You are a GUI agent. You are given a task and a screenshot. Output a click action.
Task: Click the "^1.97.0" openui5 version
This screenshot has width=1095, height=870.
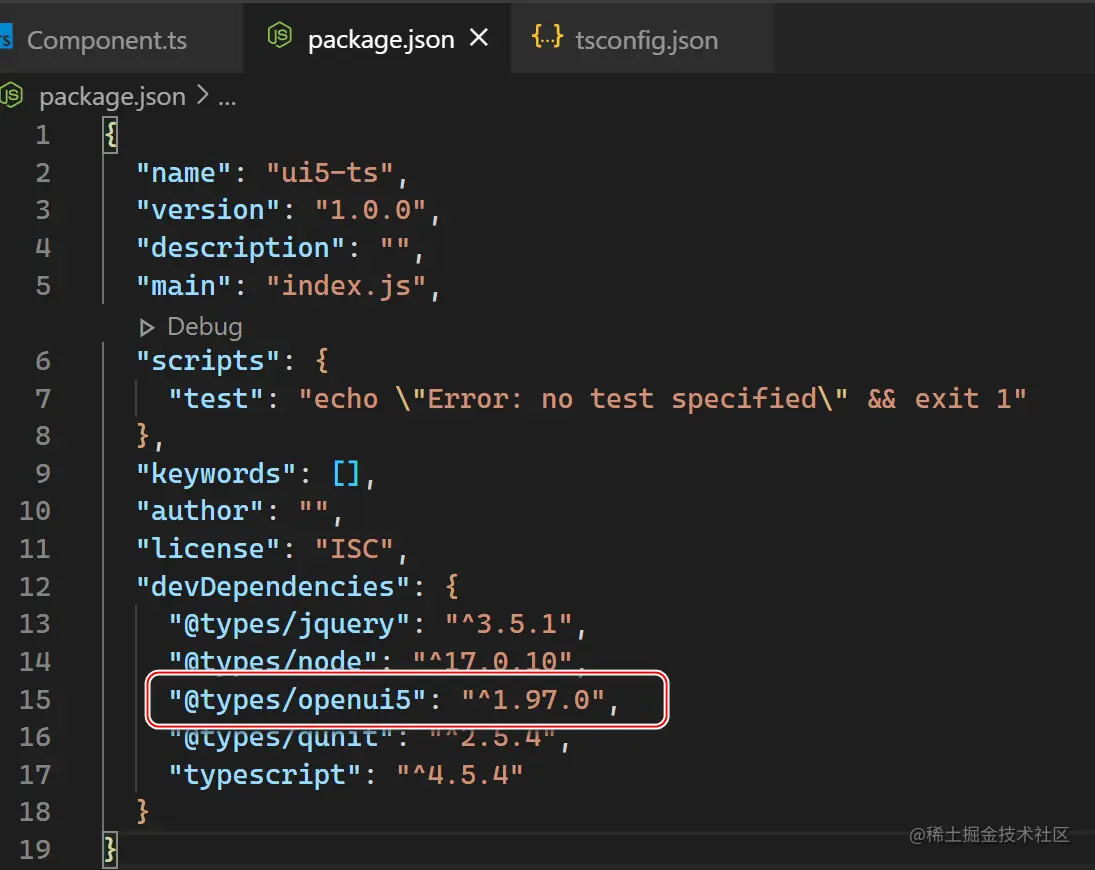[533, 700]
